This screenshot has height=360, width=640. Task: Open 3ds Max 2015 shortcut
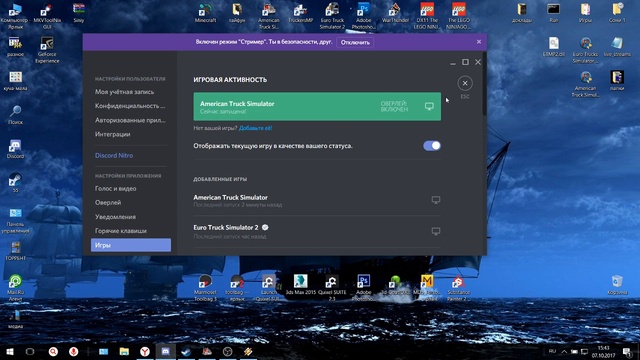tap(300, 285)
